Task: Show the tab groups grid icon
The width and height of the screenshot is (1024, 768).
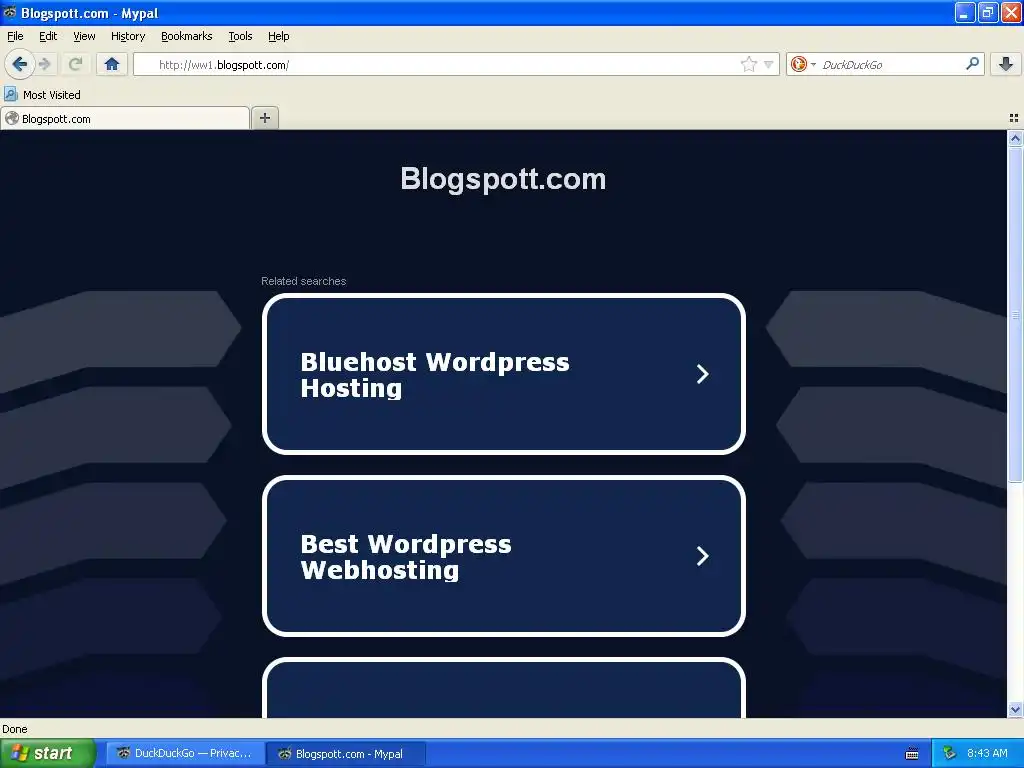Action: [x=1014, y=118]
